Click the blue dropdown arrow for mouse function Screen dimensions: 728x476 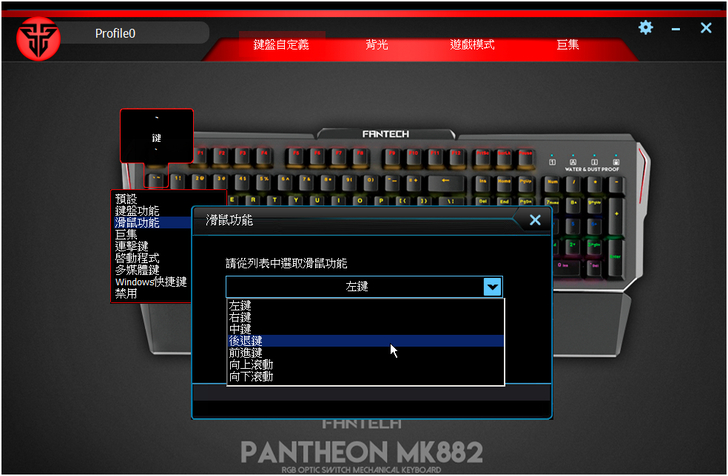pyautogui.click(x=492, y=287)
